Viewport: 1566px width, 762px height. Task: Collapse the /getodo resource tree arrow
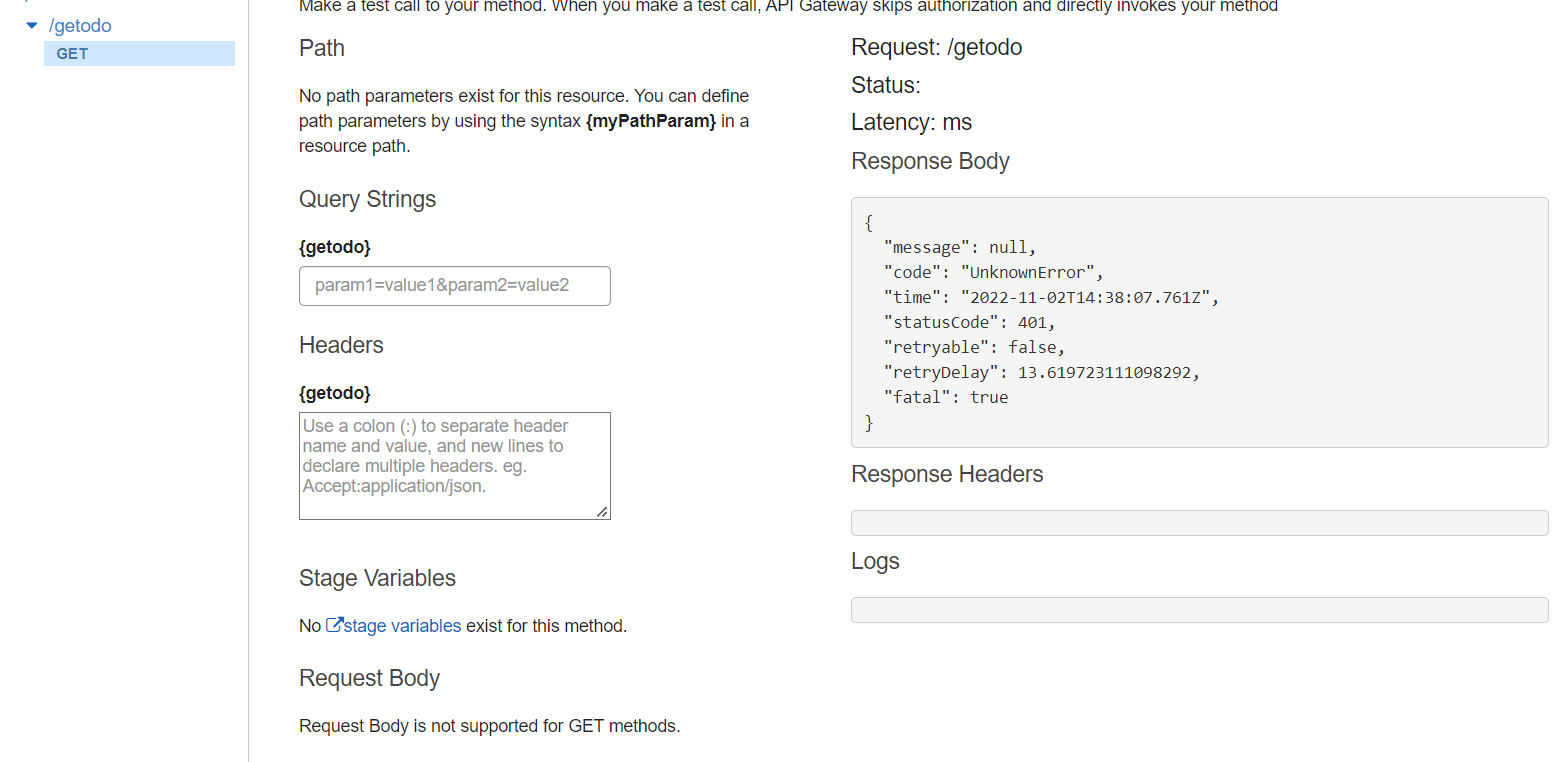pos(32,25)
